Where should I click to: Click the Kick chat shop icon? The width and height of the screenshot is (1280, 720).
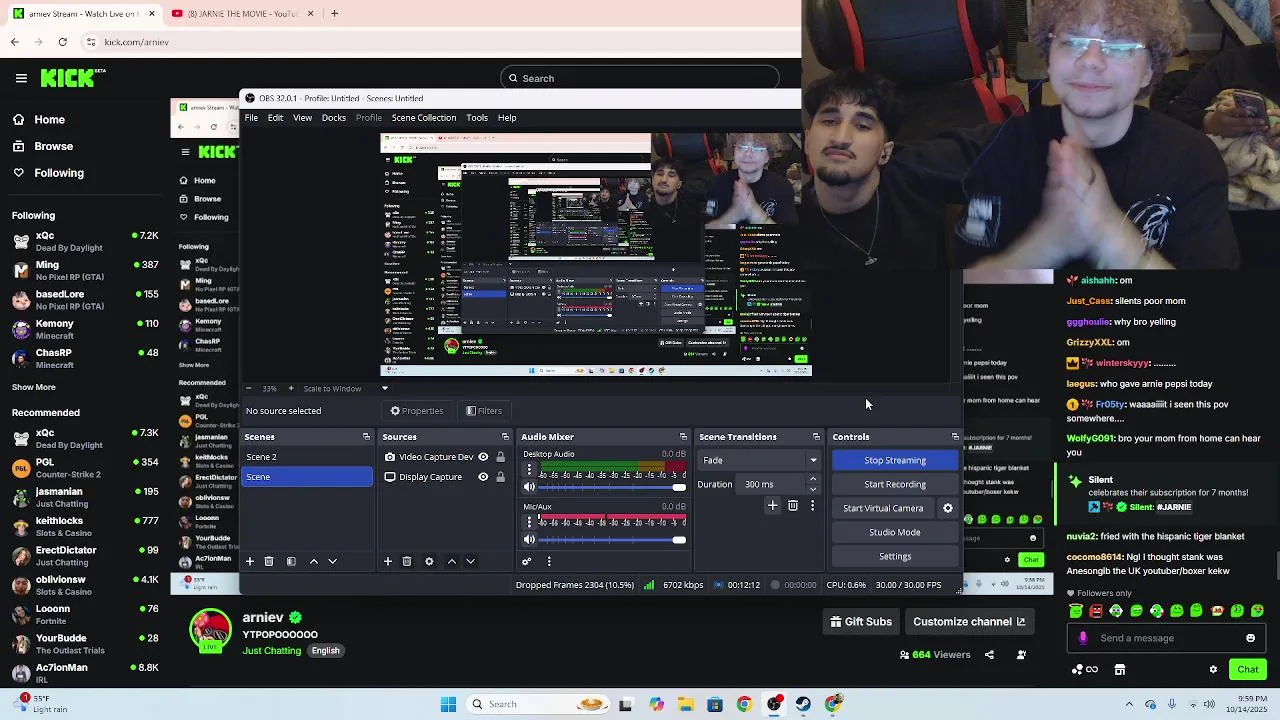[x=1120, y=670]
